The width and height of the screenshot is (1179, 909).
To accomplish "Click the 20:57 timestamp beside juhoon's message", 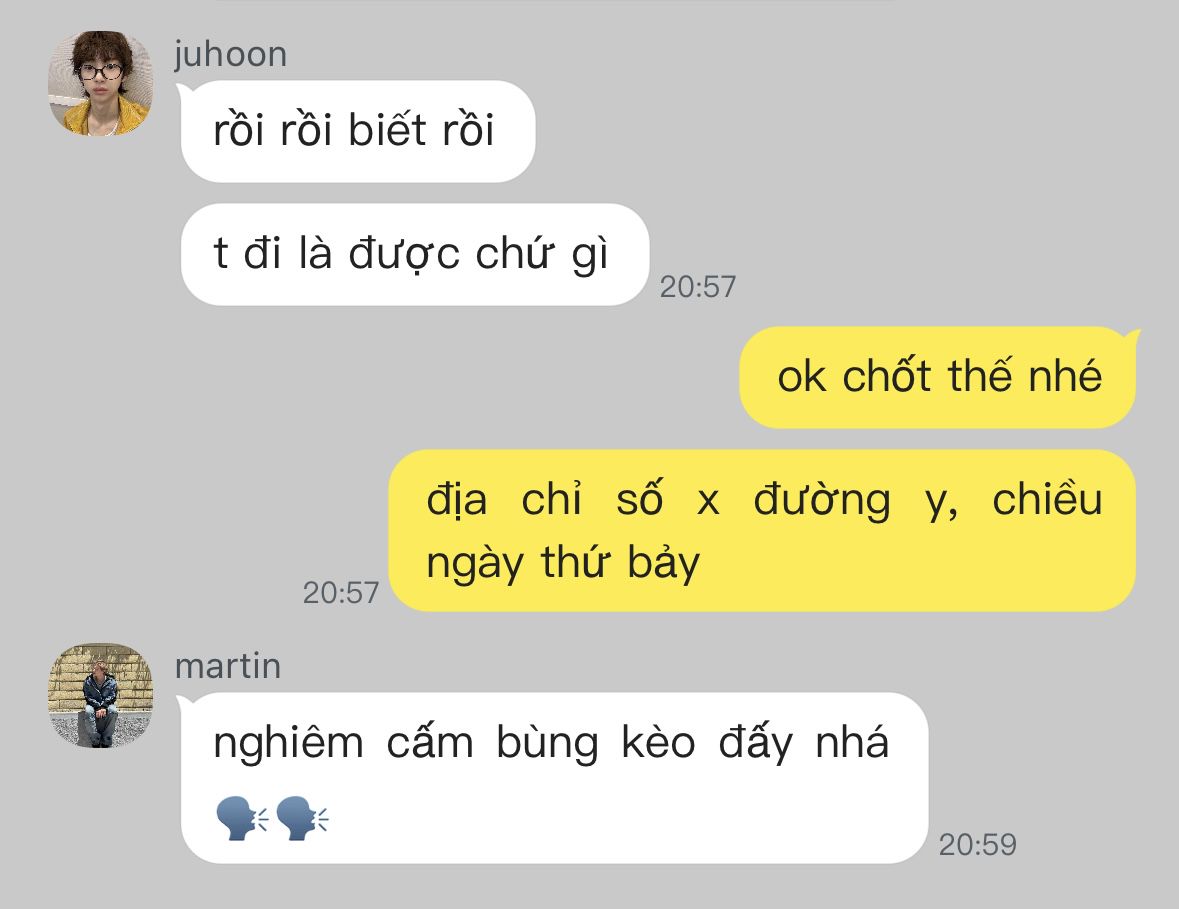I will point(697,286).
